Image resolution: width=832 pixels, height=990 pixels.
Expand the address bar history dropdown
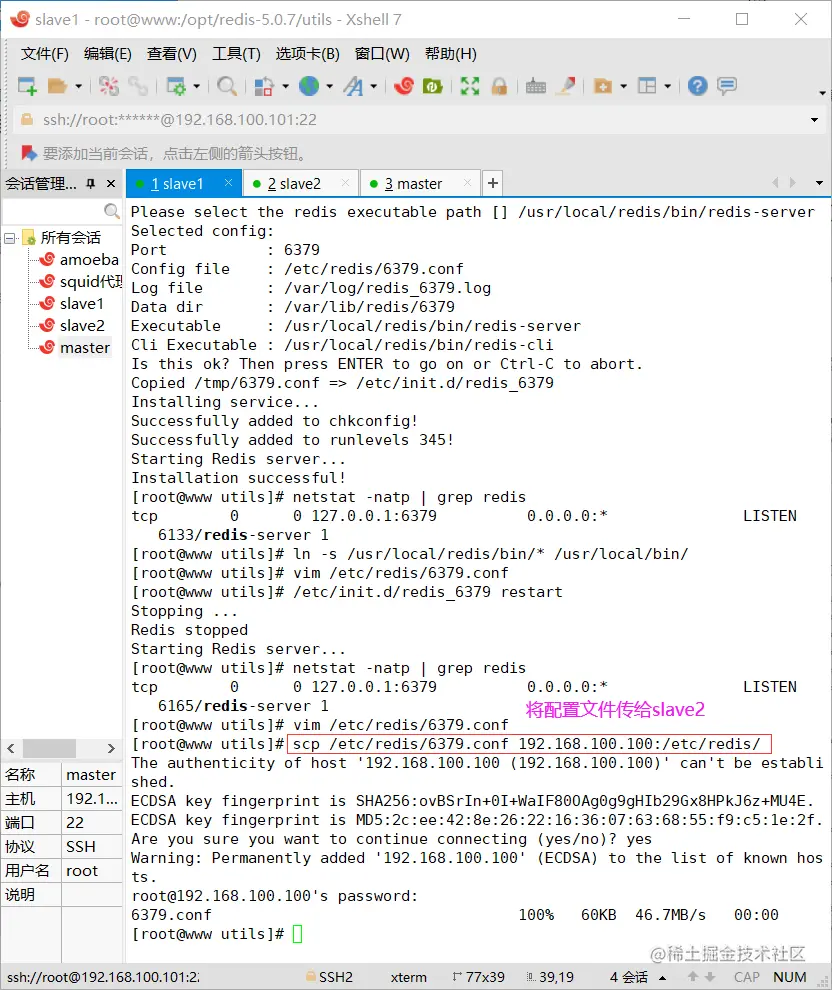coord(814,120)
